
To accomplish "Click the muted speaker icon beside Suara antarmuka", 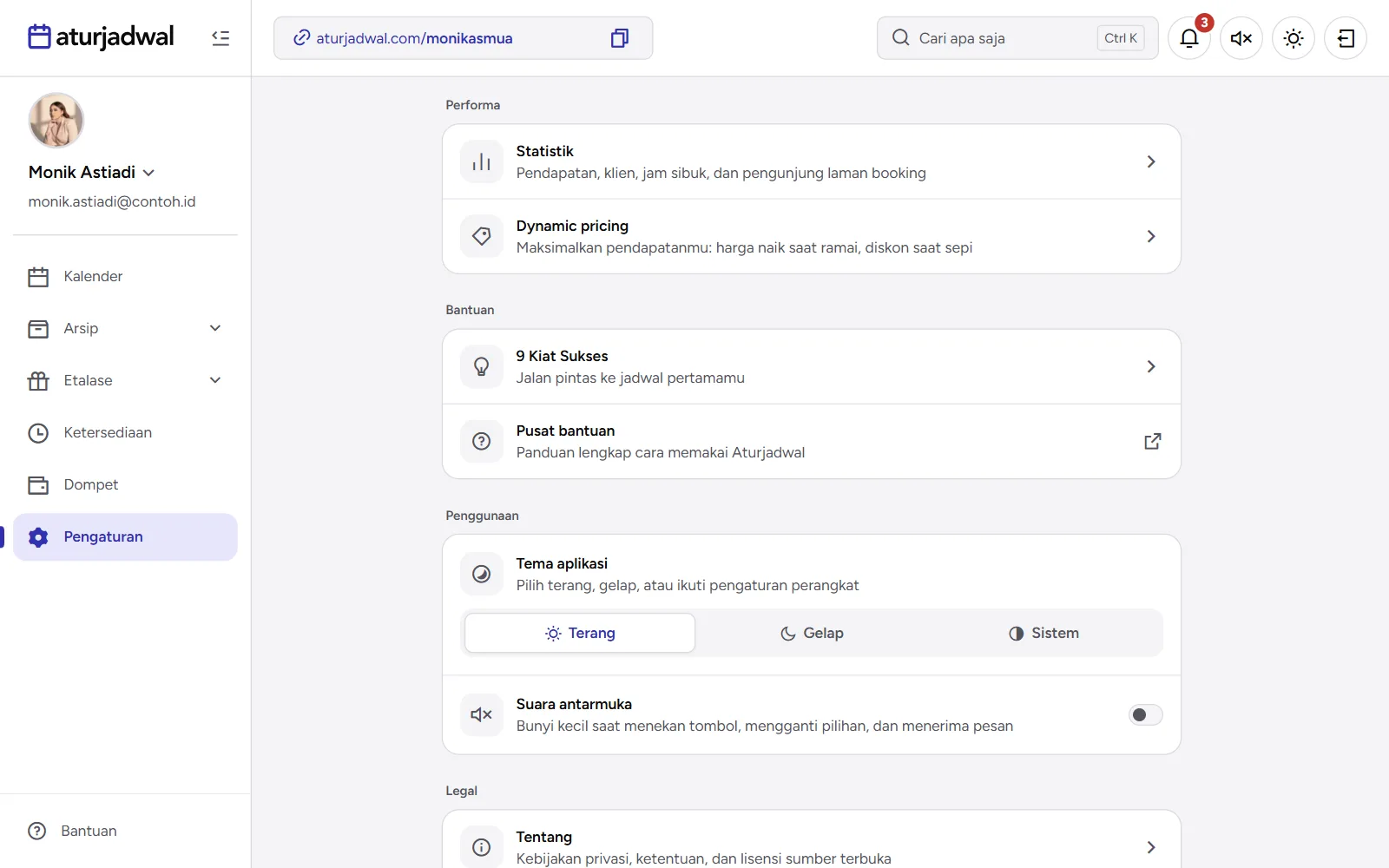I will 482,714.
